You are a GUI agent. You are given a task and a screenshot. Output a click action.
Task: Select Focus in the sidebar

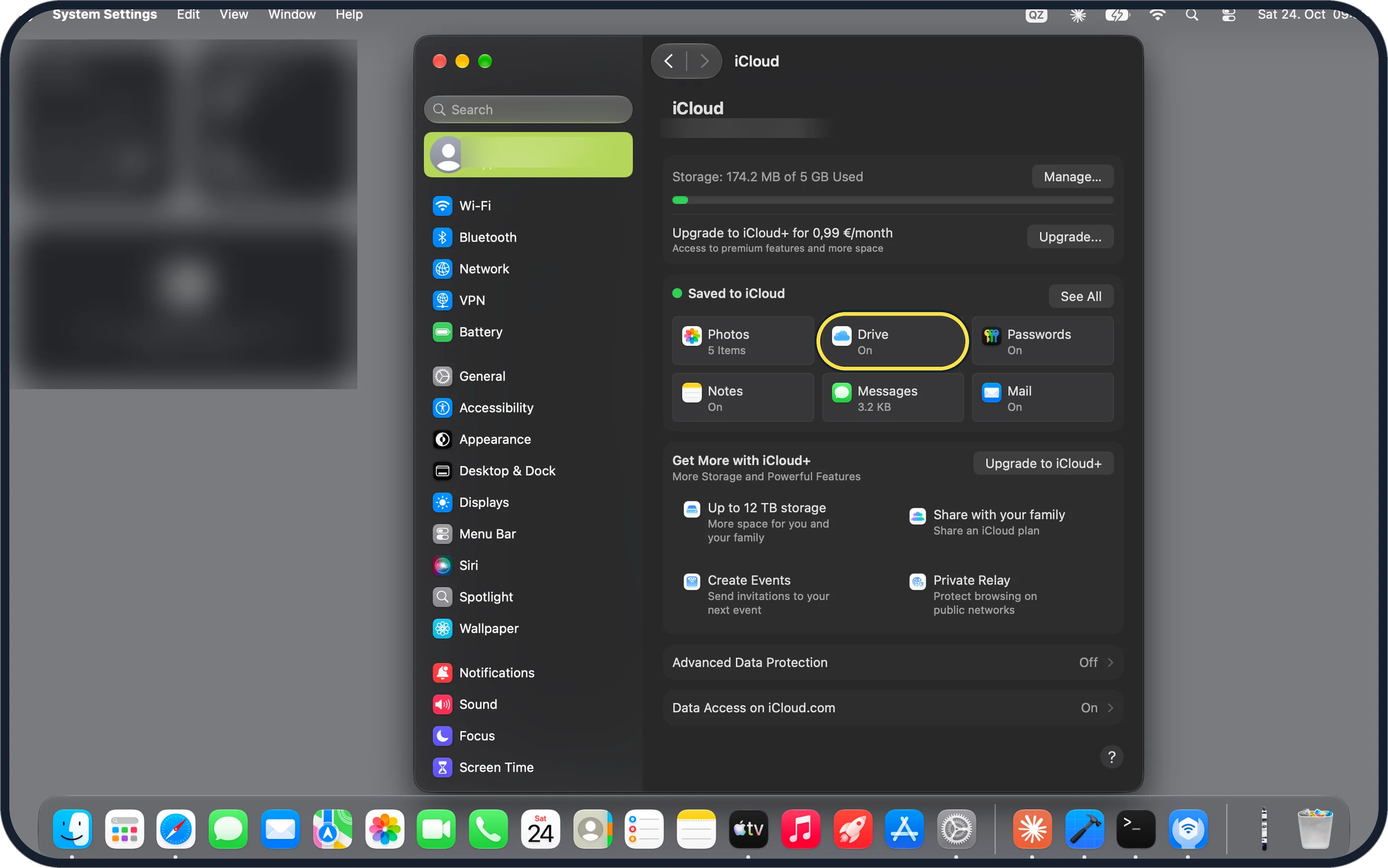click(x=528, y=736)
